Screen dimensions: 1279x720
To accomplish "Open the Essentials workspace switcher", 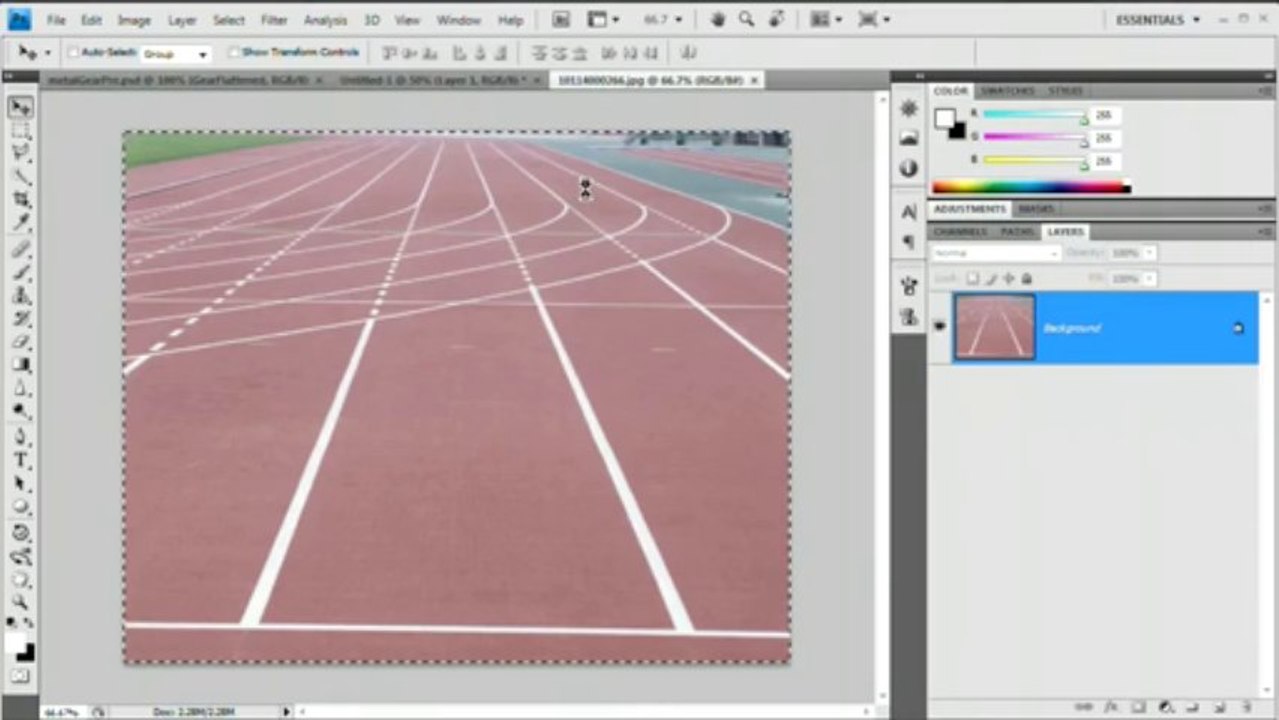I will pyautogui.click(x=1157, y=19).
